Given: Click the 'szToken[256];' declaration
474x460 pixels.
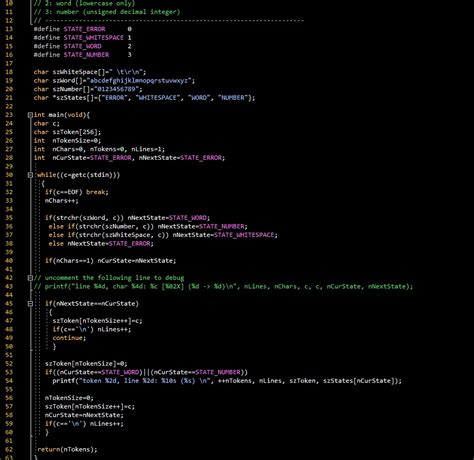Looking at the screenshot, I should (77, 132).
